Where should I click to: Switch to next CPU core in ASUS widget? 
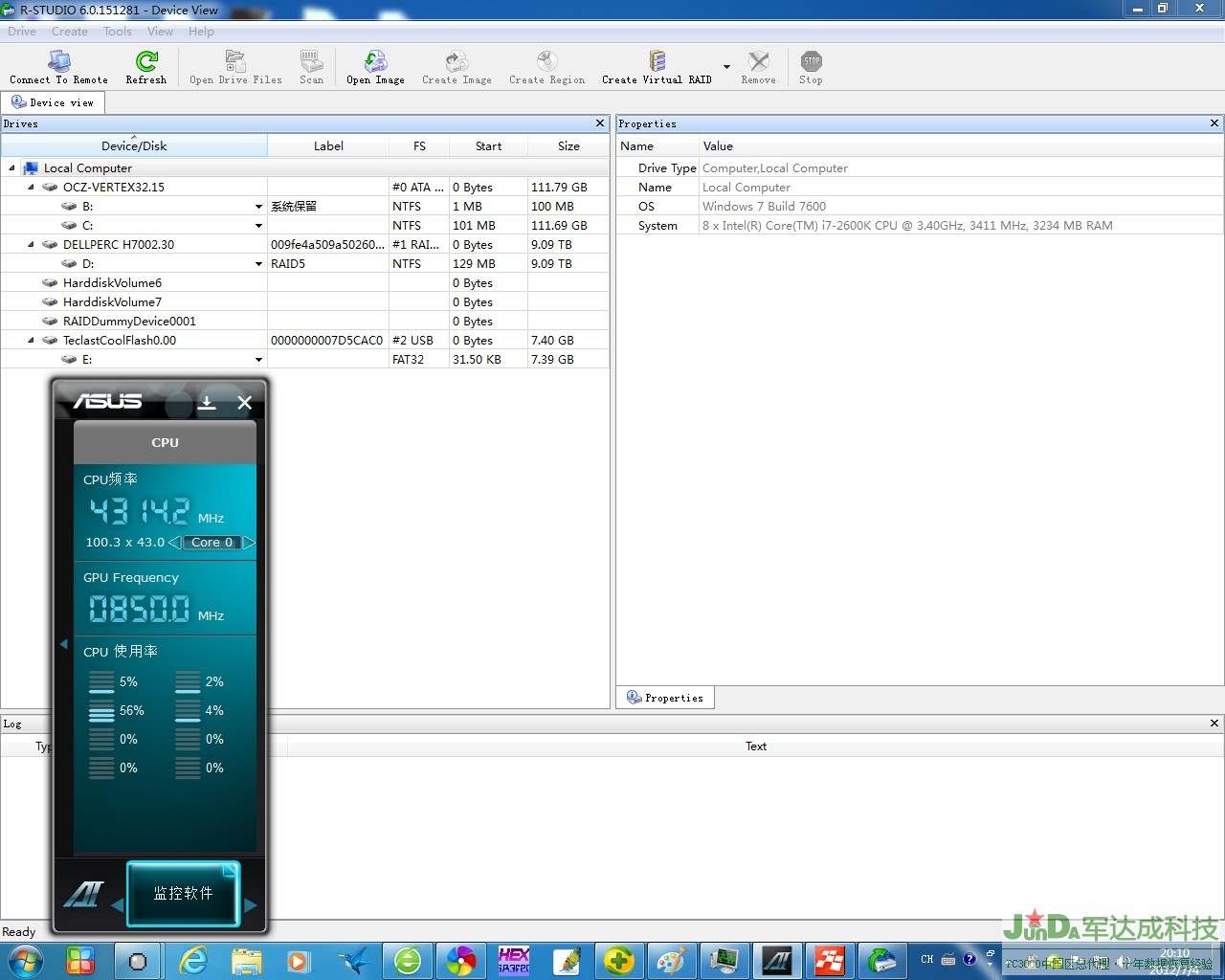[x=248, y=543]
